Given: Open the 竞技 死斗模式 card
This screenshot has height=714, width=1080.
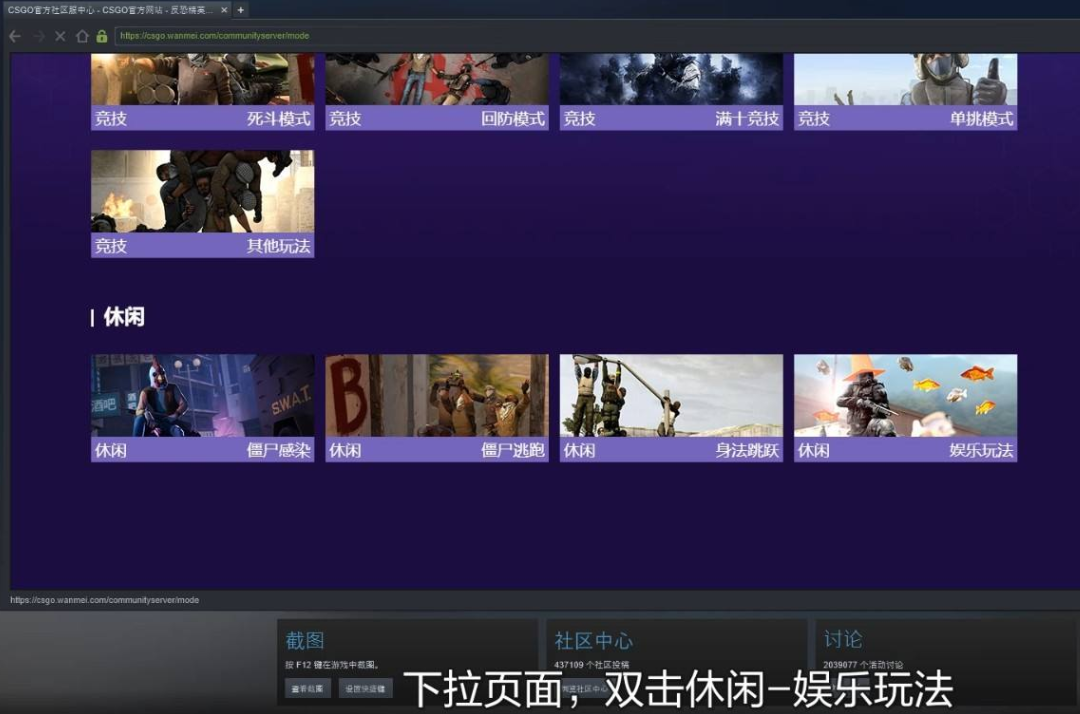Looking at the screenshot, I should click(202, 92).
